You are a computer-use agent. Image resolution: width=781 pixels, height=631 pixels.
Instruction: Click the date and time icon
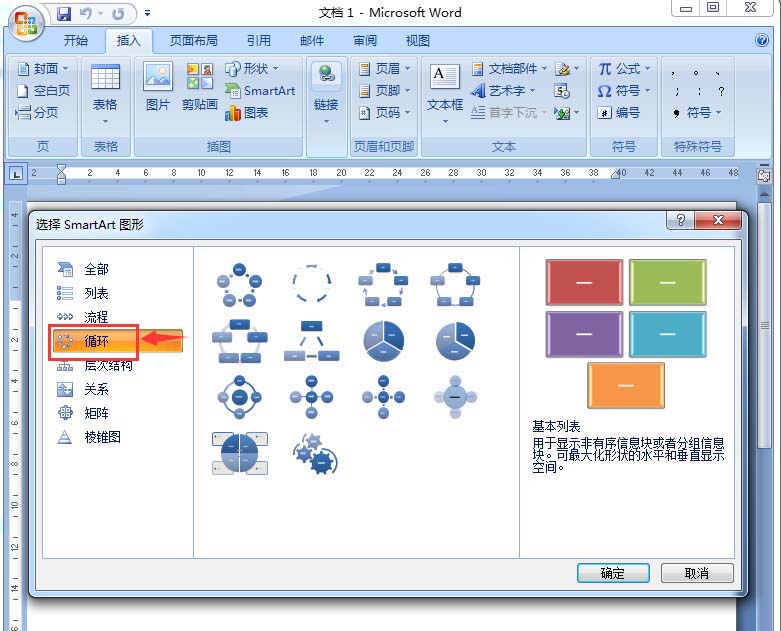562,91
